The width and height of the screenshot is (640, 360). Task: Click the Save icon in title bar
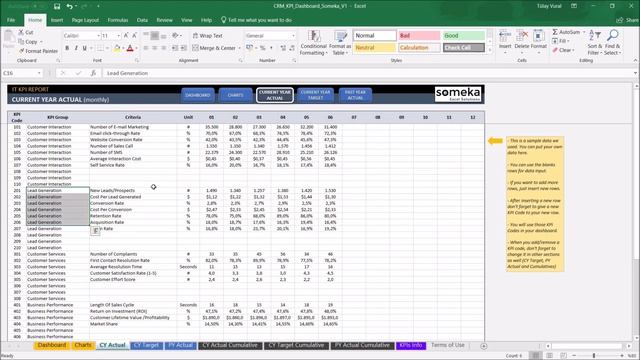(x=57, y=6)
